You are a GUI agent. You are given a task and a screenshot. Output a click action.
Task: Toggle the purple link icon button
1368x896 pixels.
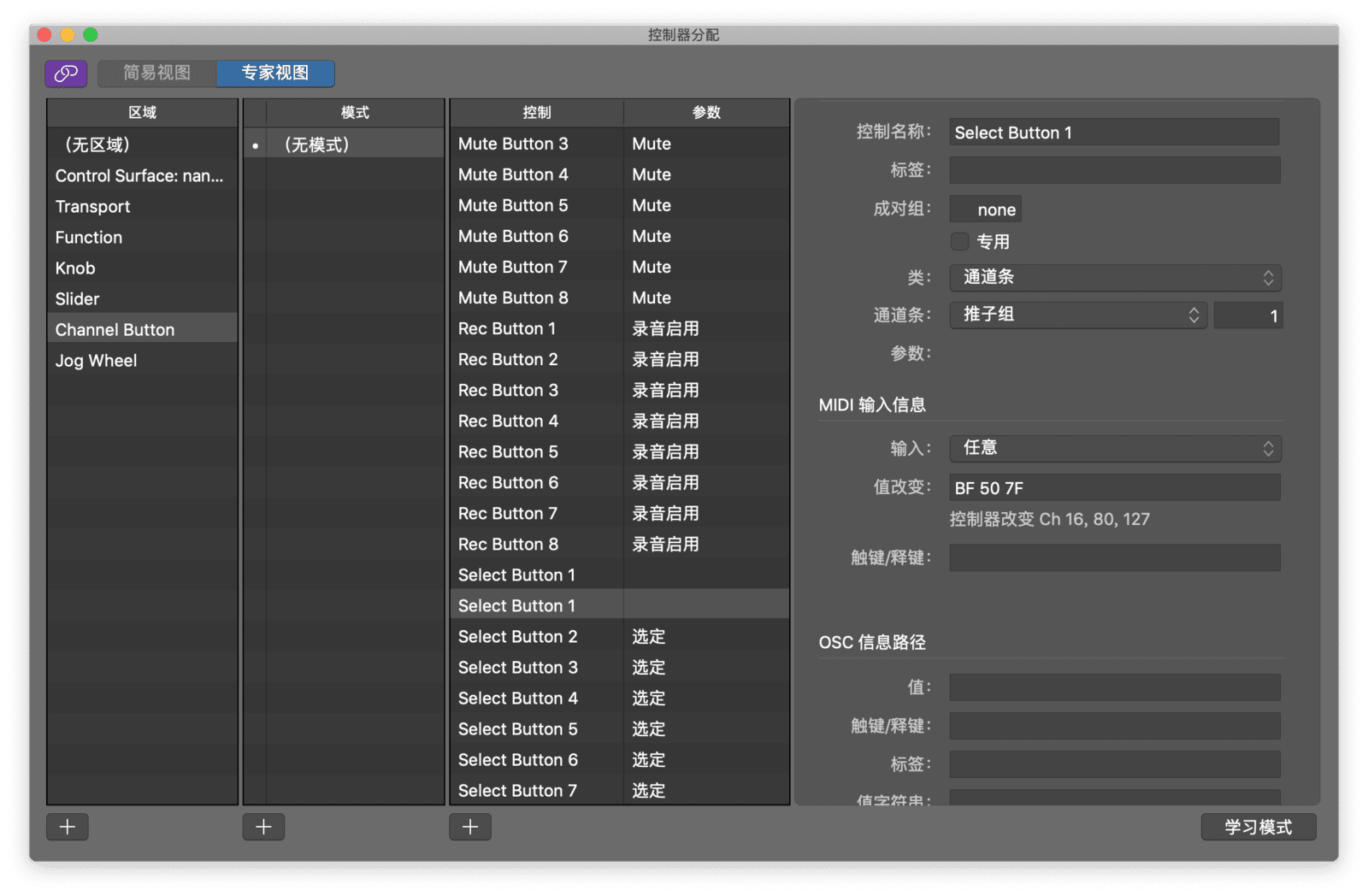pos(66,74)
